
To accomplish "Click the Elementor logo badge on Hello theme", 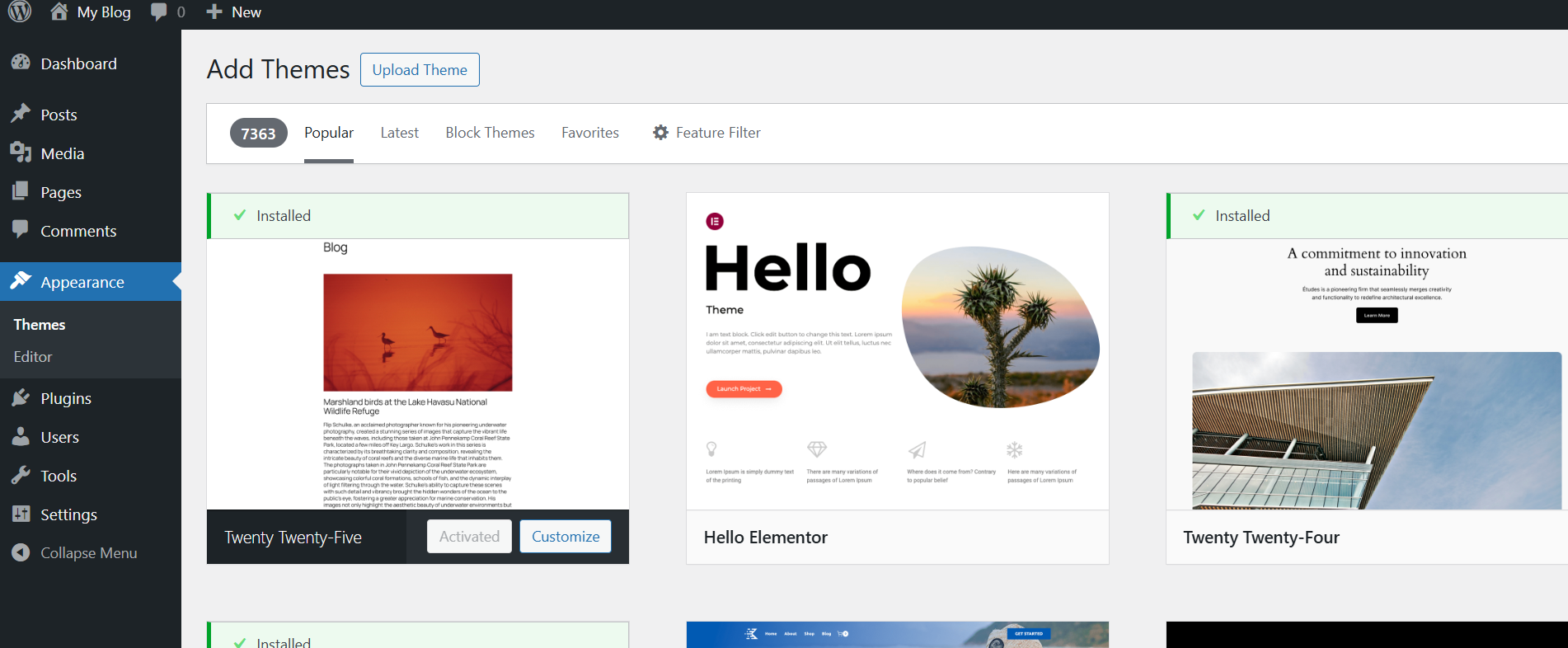I will 715,221.
